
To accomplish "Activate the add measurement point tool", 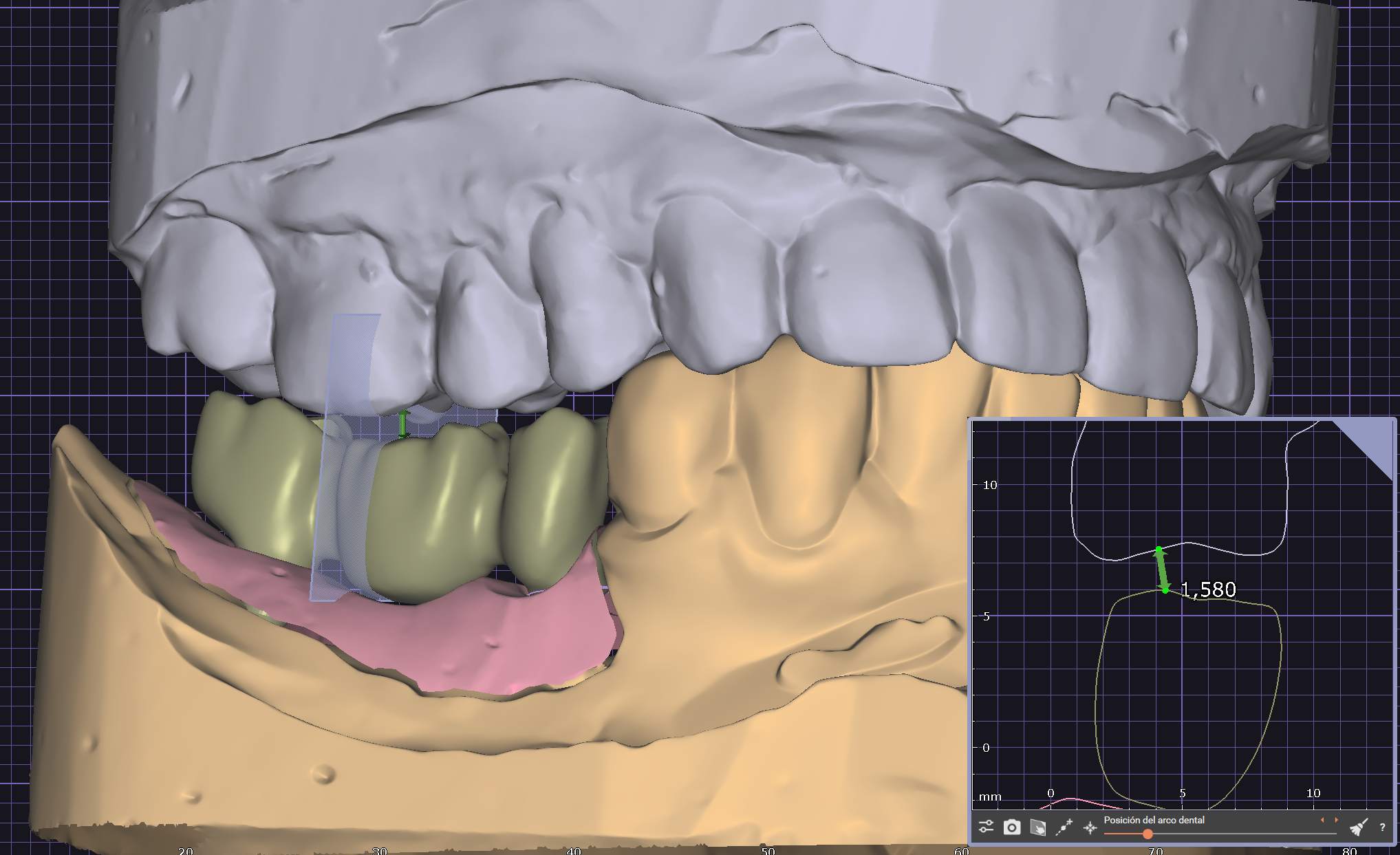I will point(1064,827).
